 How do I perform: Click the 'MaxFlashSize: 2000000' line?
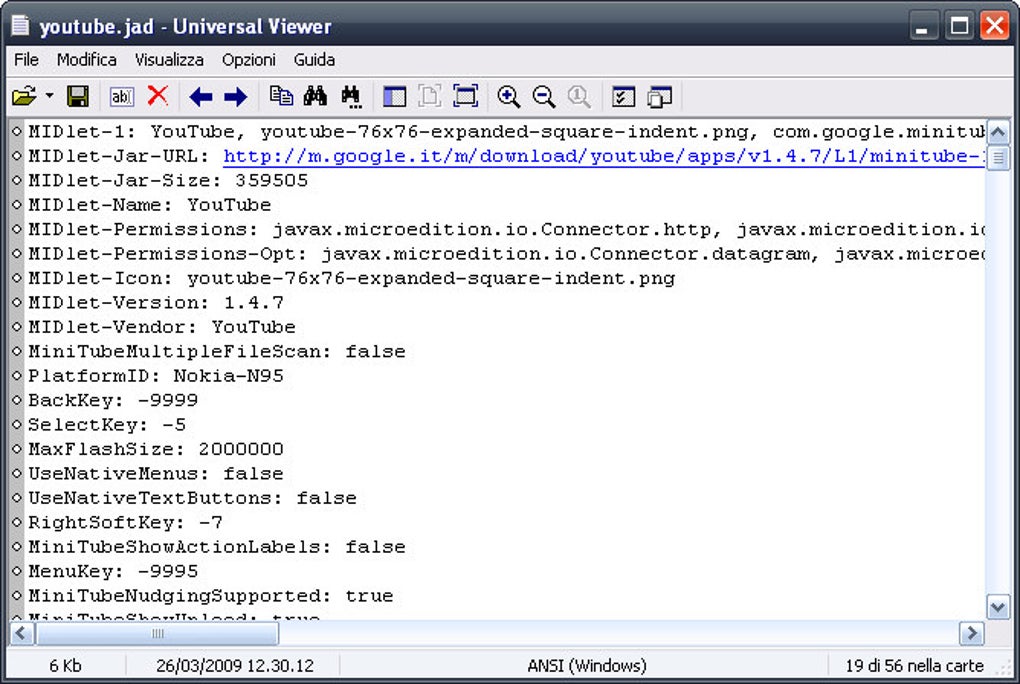156,449
